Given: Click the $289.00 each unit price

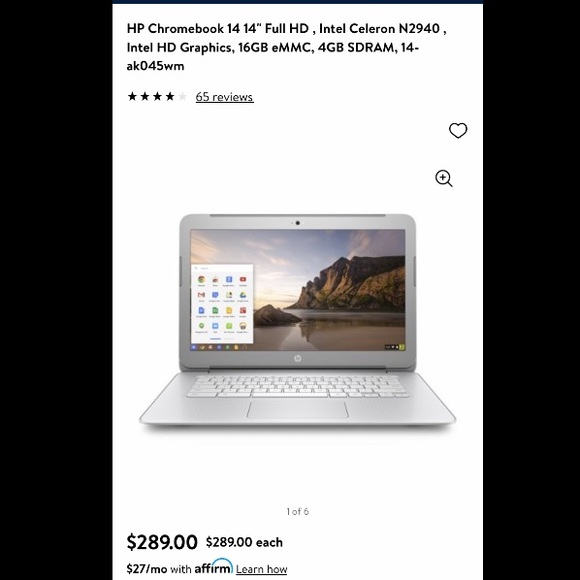Looking at the screenshot, I should pyautogui.click(x=244, y=542).
